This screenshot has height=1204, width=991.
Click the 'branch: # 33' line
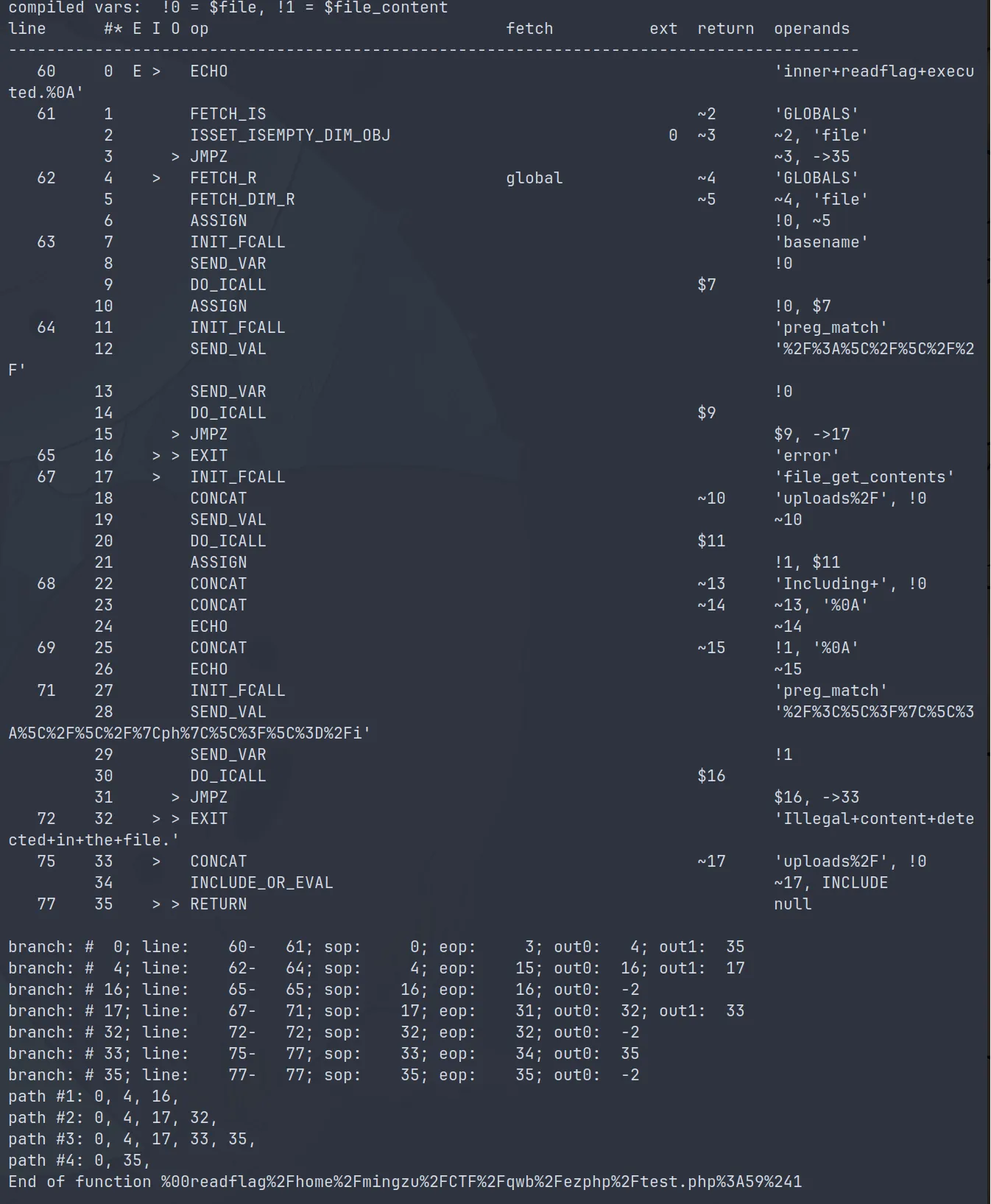click(x=324, y=1054)
